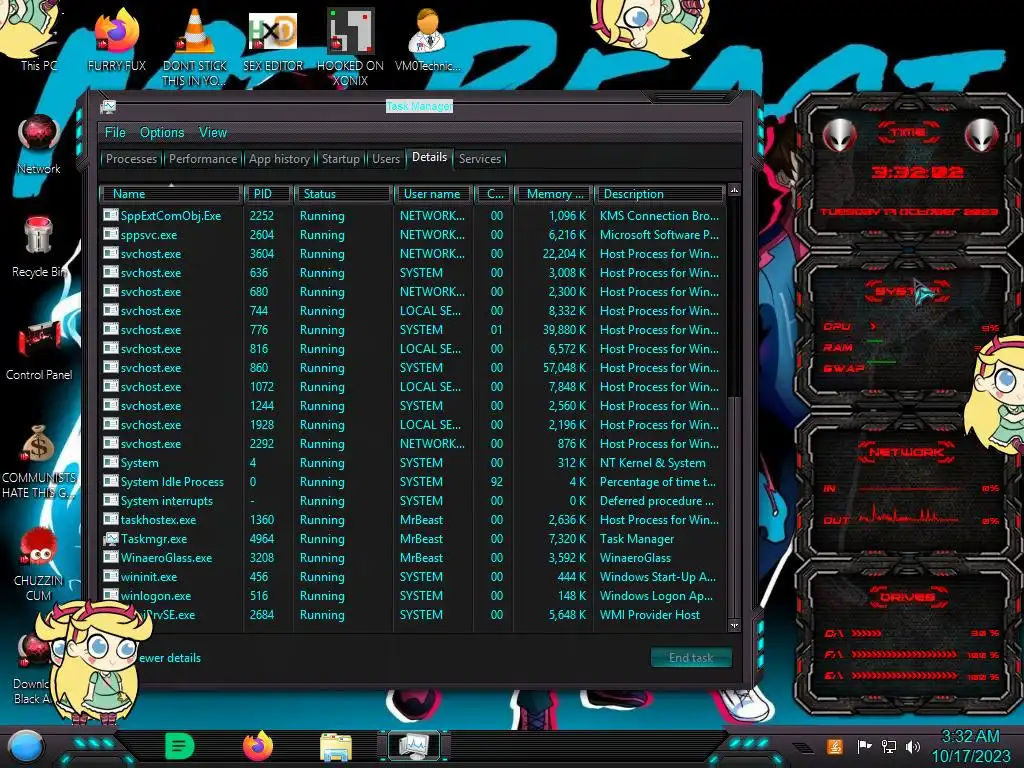Launch Firefox from the taskbar
This screenshot has width=1024, height=768.
click(x=258, y=746)
